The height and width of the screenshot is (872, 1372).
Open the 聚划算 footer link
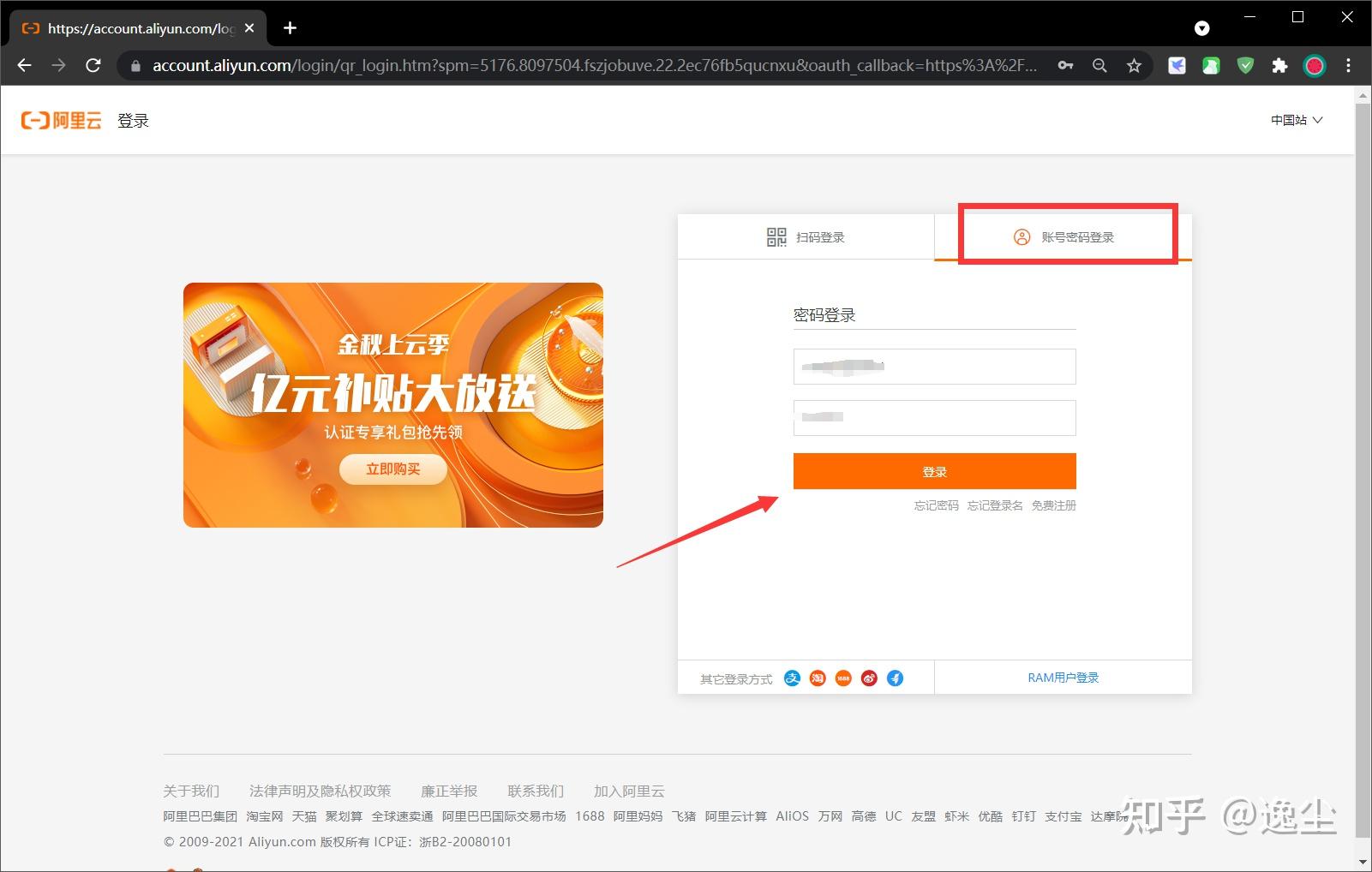(344, 816)
